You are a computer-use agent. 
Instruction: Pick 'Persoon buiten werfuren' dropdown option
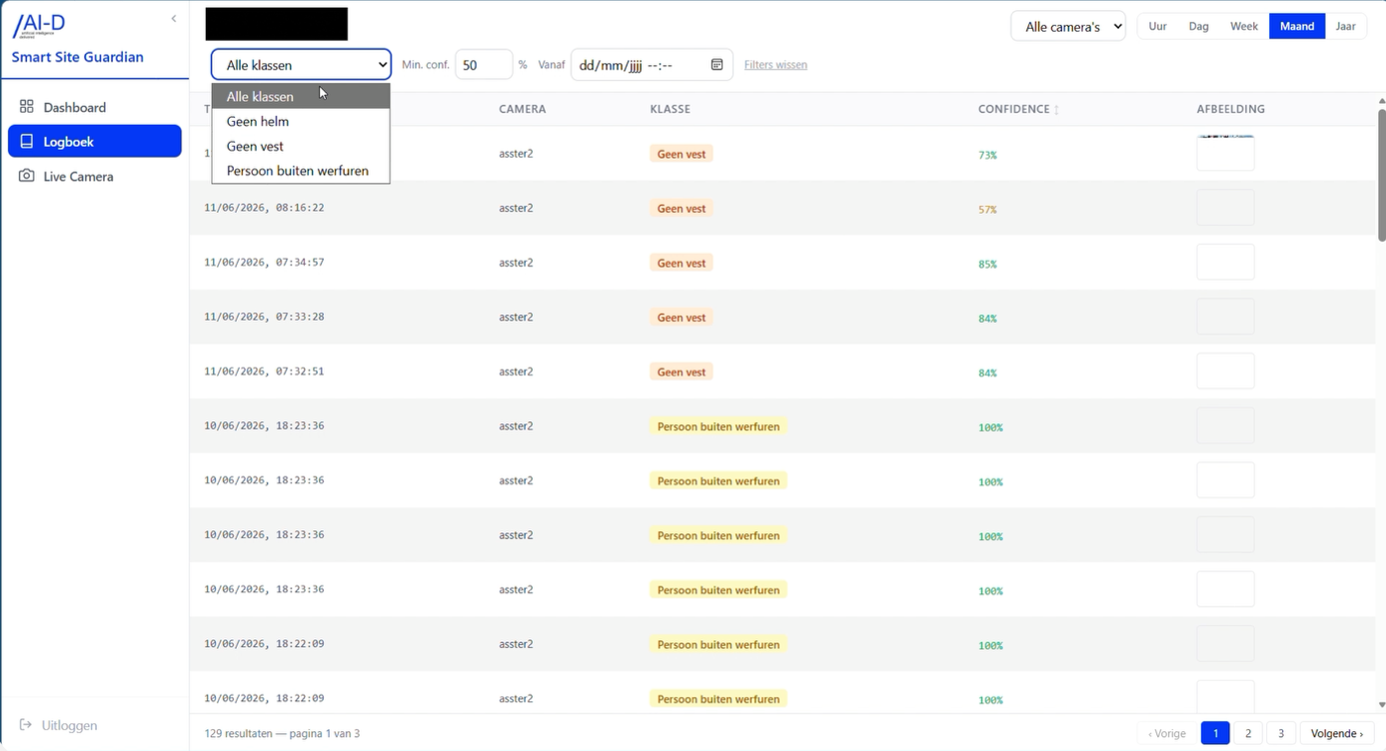pyautogui.click(x=301, y=171)
